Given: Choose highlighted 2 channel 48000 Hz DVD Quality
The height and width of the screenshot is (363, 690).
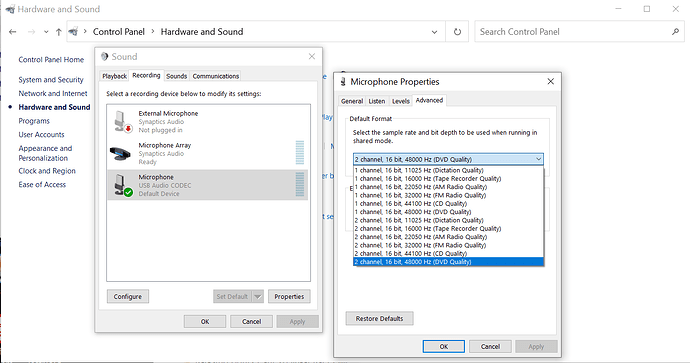Looking at the screenshot, I should (448, 262).
